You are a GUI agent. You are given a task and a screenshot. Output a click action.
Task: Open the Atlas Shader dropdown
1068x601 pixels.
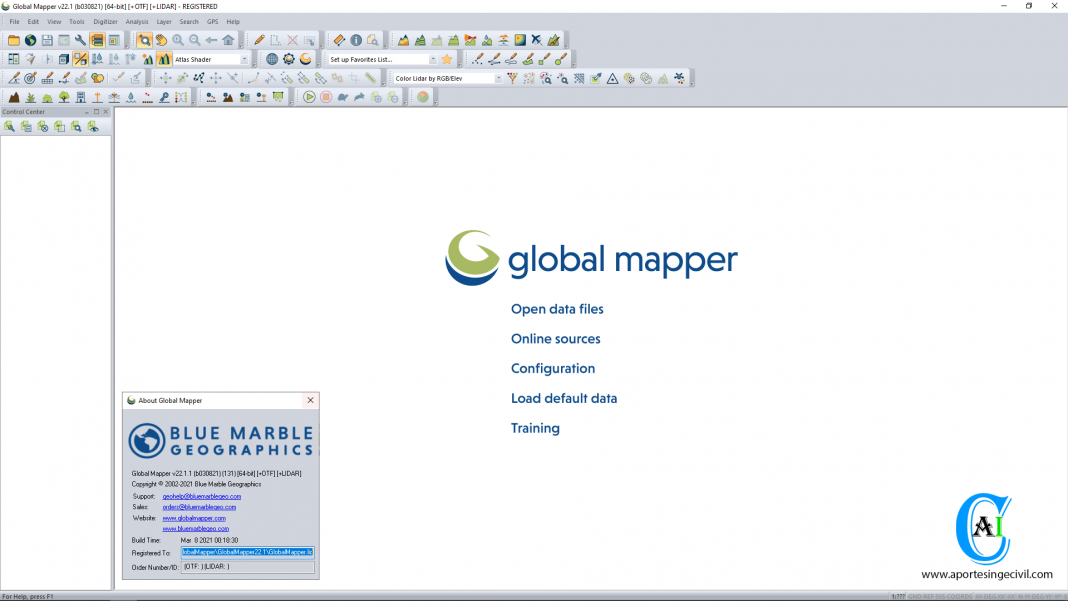point(245,58)
